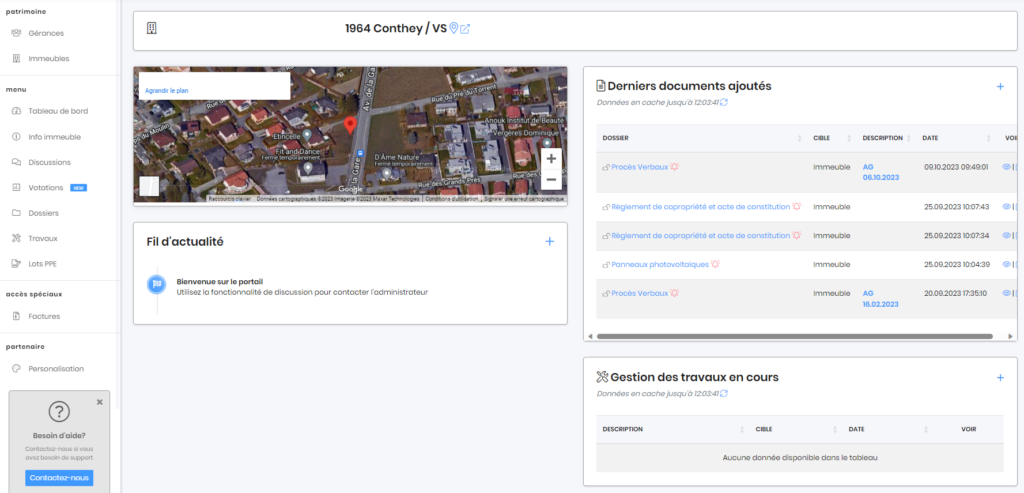The height and width of the screenshot is (493, 1024).
Task: Toggle the satellite map layer thumbnail
Action: pyautogui.click(x=149, y=186)
